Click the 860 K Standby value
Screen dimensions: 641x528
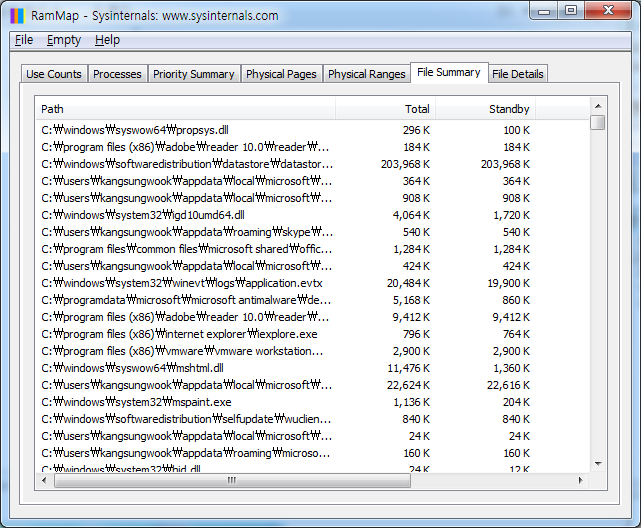tap(516, 300)
